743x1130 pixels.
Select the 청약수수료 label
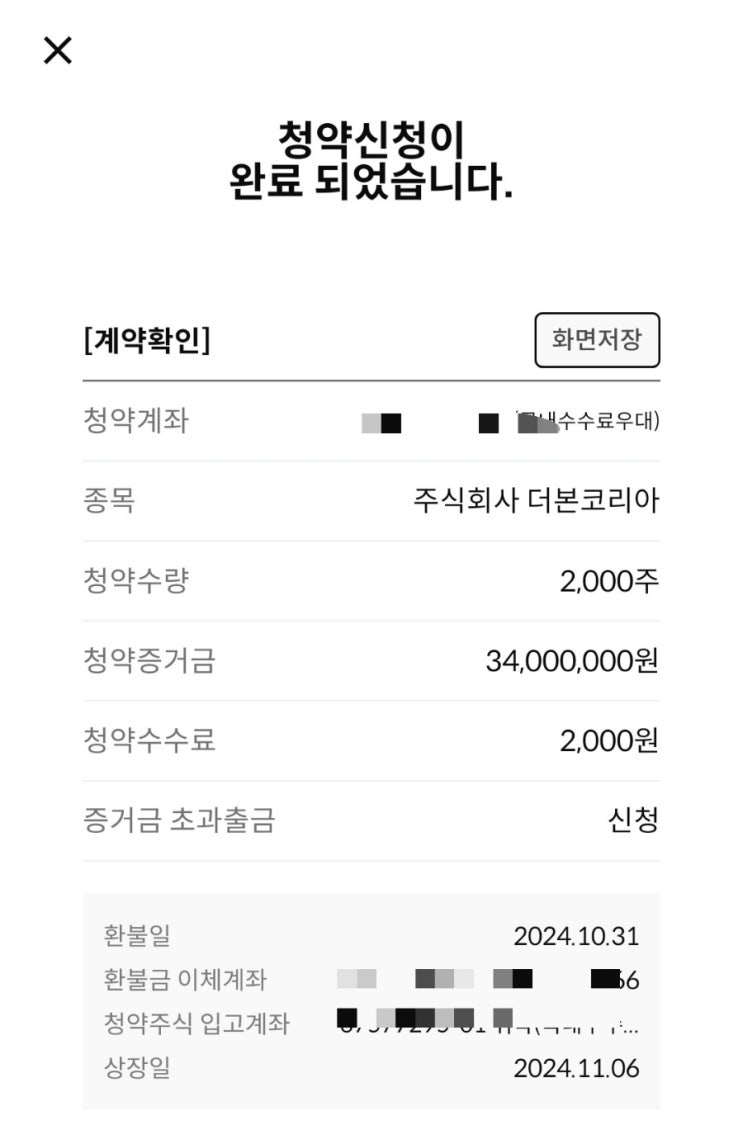point(149,740)
